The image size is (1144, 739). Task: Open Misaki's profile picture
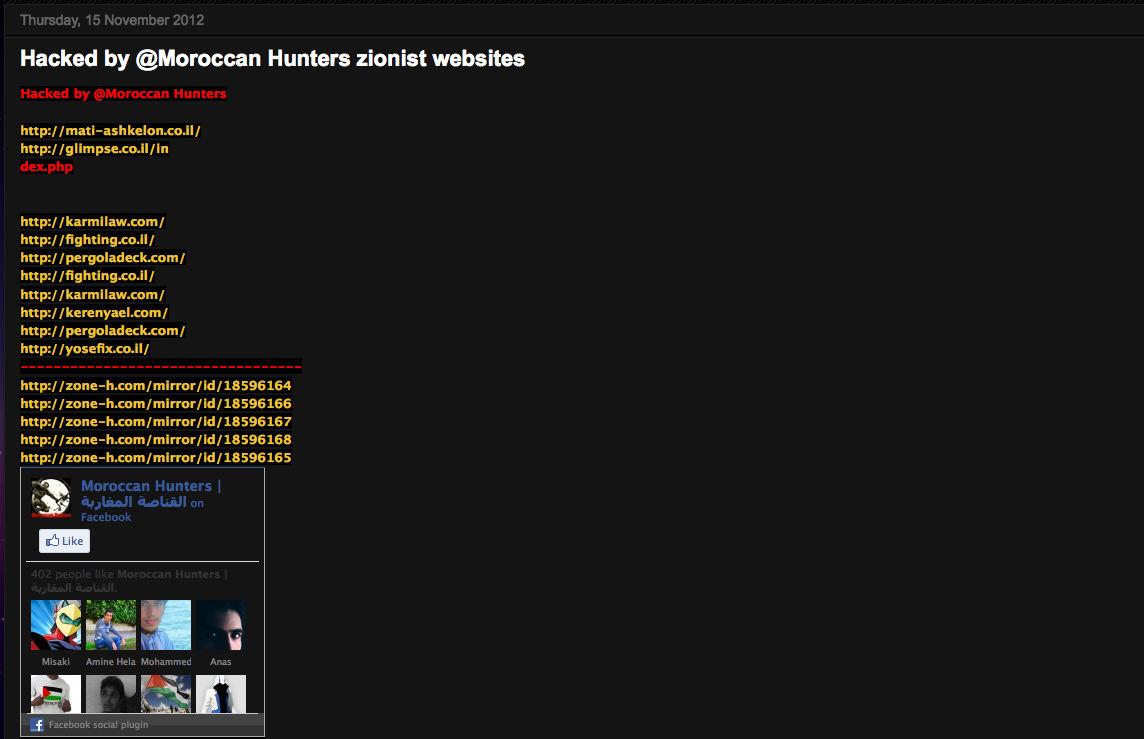(56, 625)
